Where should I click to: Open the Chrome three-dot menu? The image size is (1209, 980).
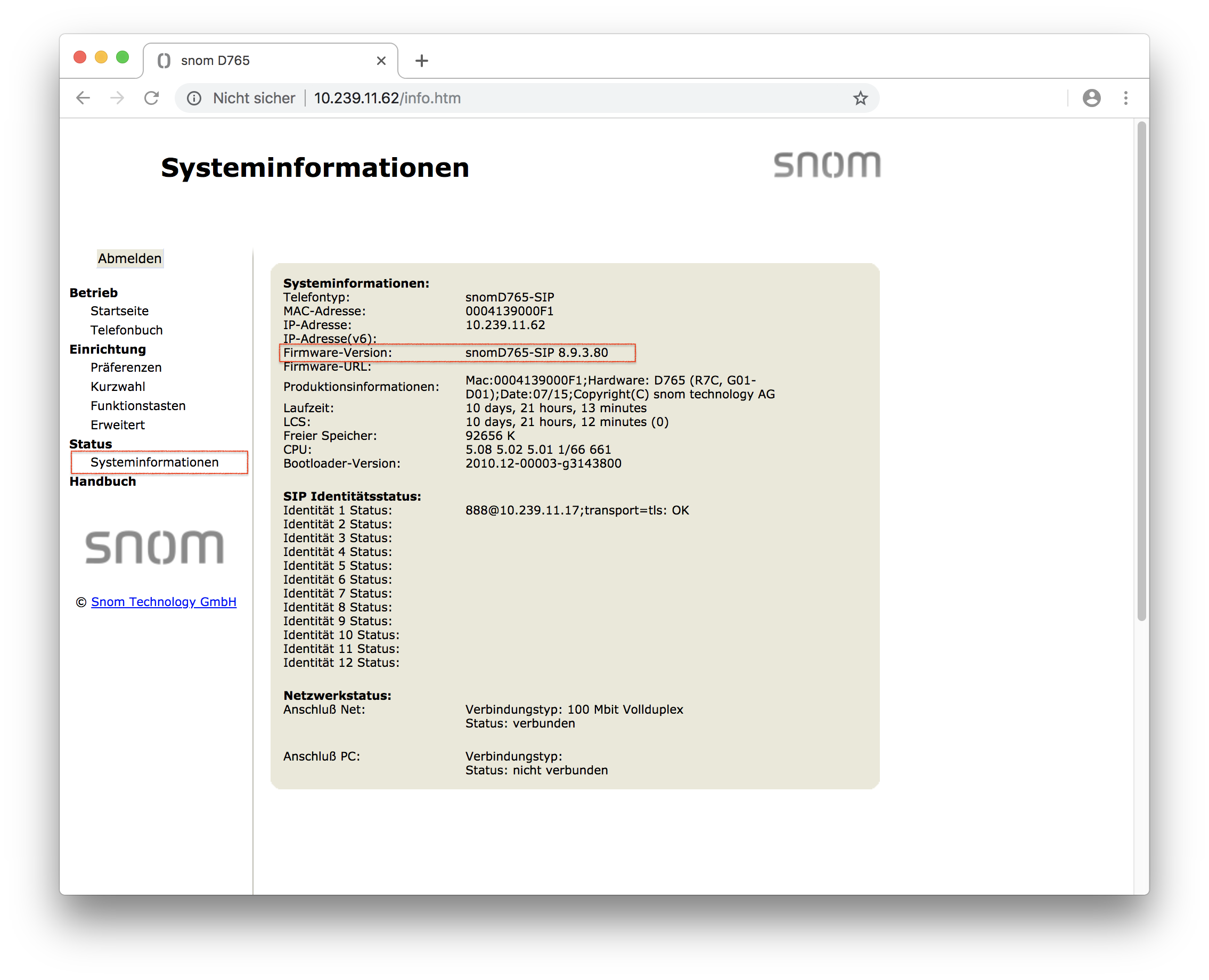point(1125,97)
